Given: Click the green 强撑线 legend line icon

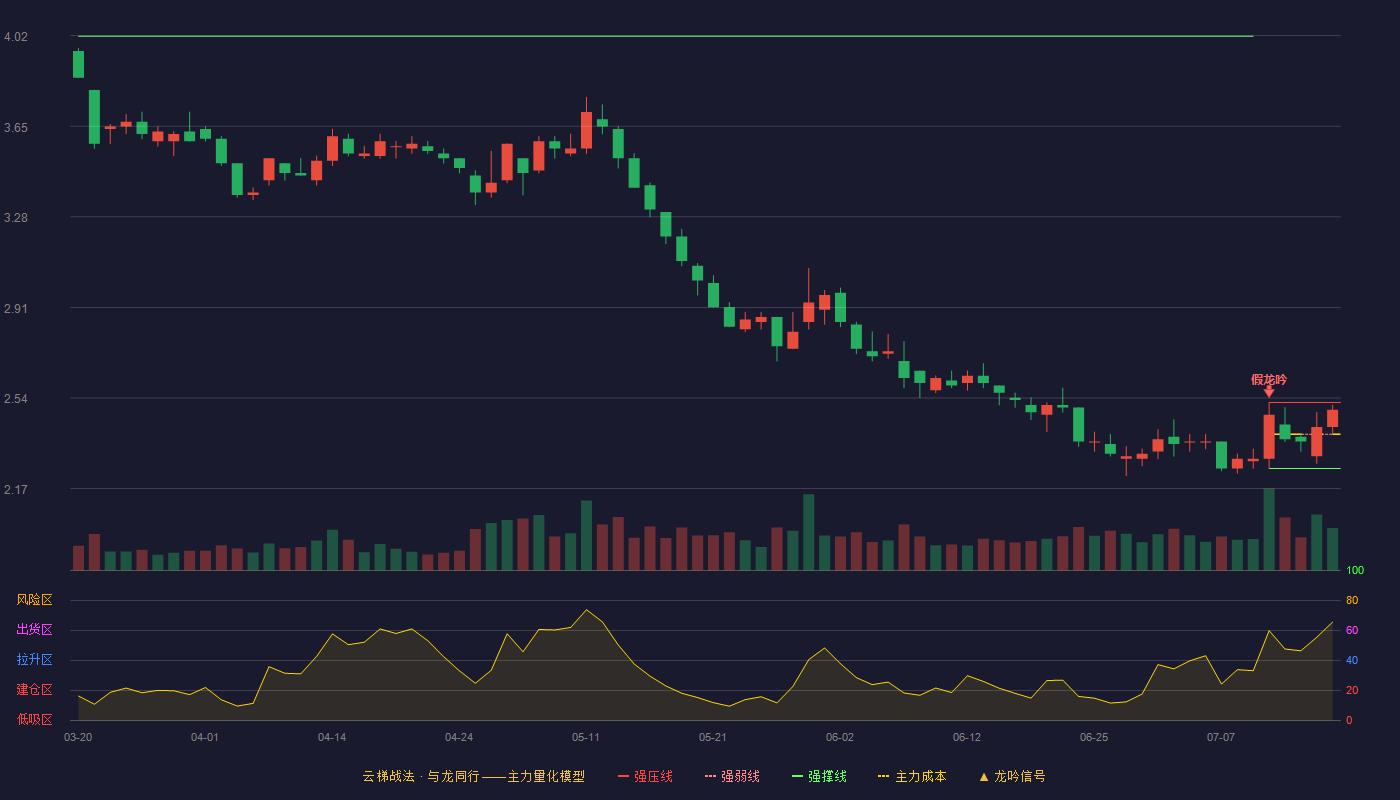Looking at the screenshot, I should click(797, 776).
